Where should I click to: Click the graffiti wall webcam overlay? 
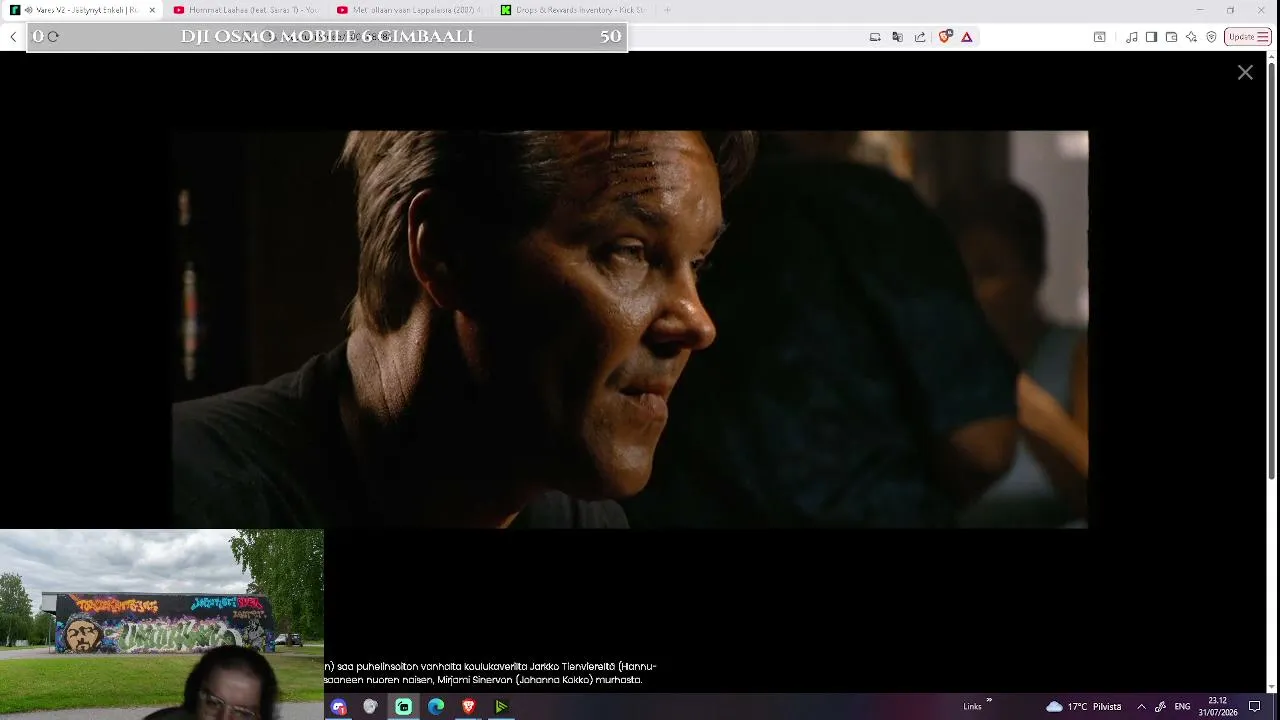tap(162, 624)
